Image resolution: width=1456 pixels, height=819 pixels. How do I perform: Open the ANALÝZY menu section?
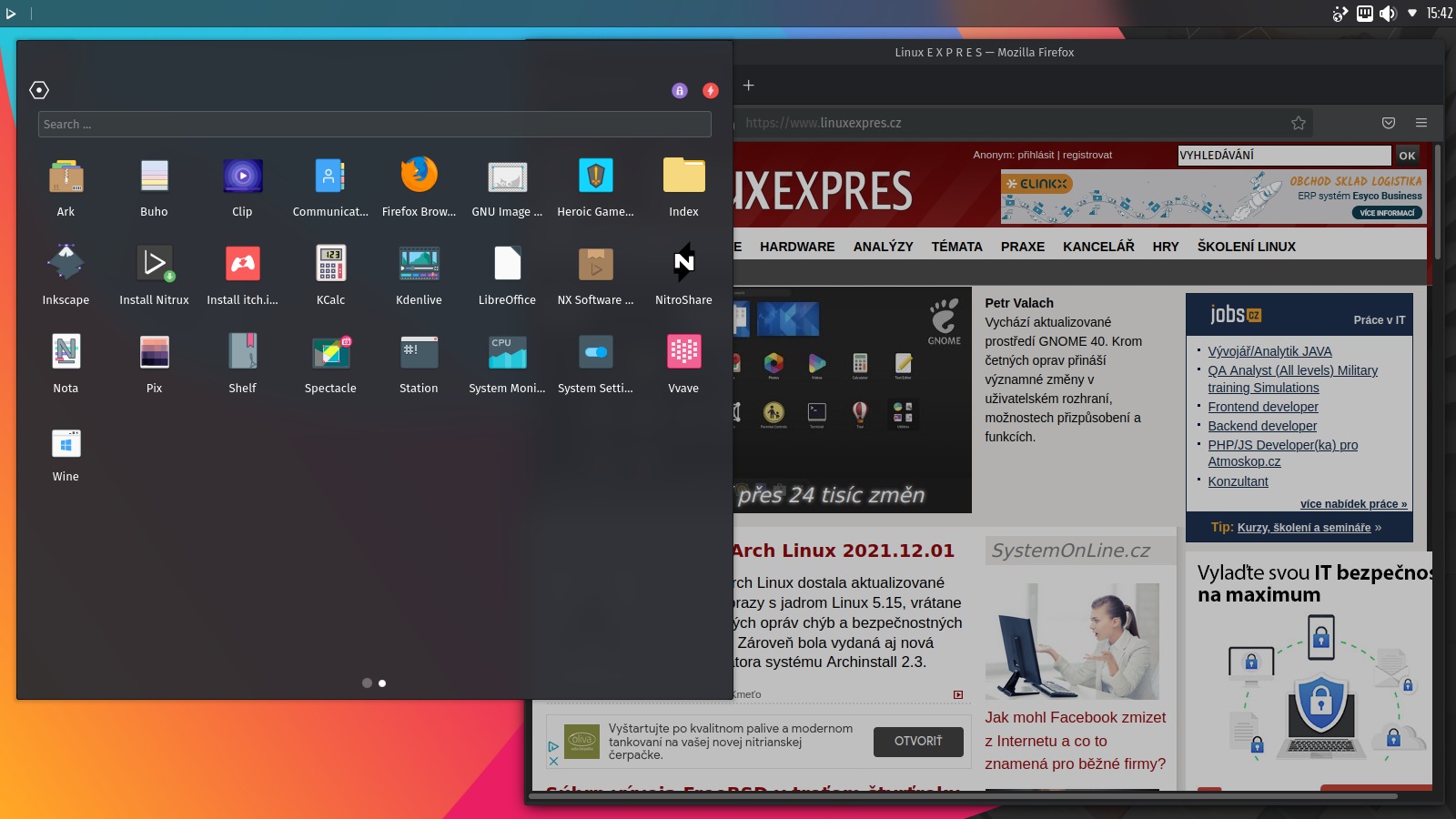883,247
